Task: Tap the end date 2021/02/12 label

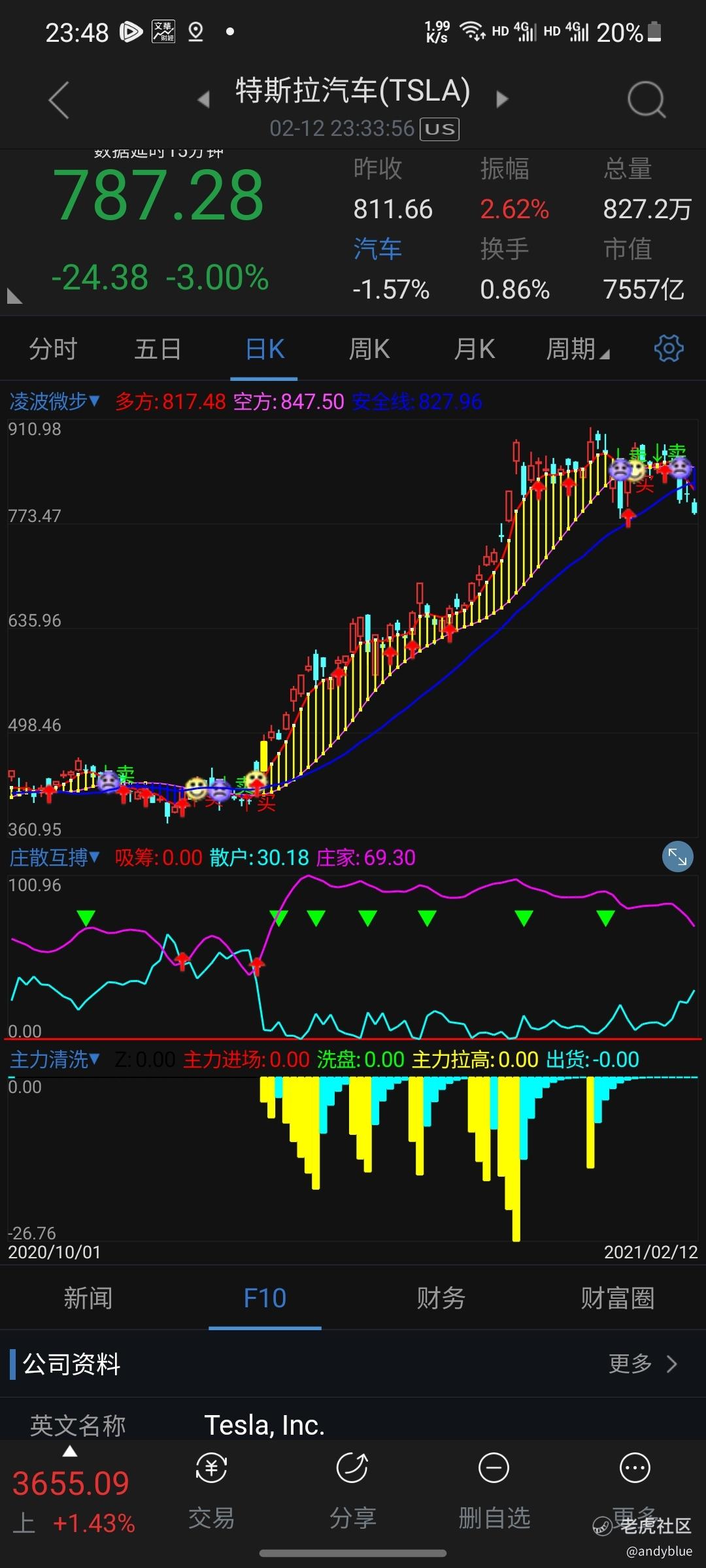Action: [651, 1252]
